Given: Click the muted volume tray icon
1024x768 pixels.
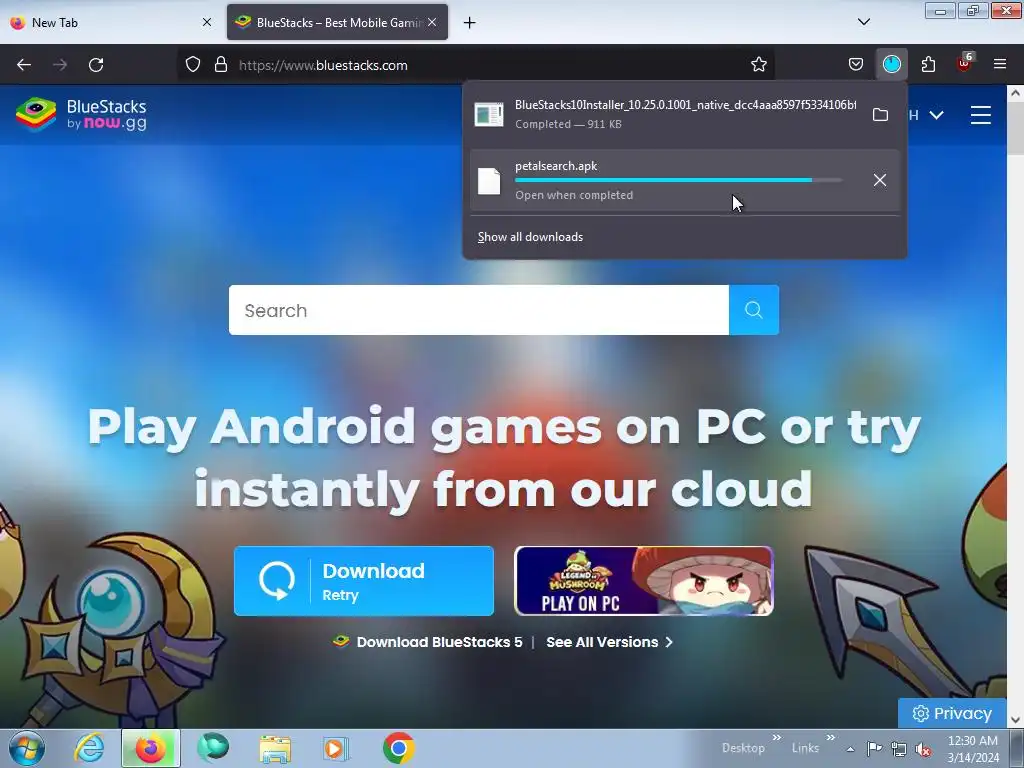Looking at the screenshot, I should [923, 749].
